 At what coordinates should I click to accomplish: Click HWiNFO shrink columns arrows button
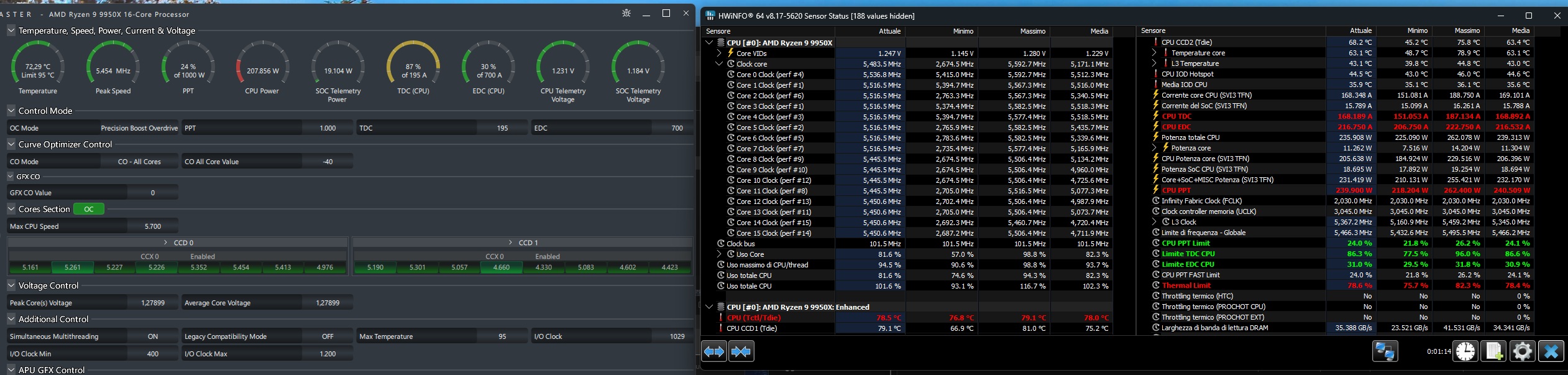[741, 351]
